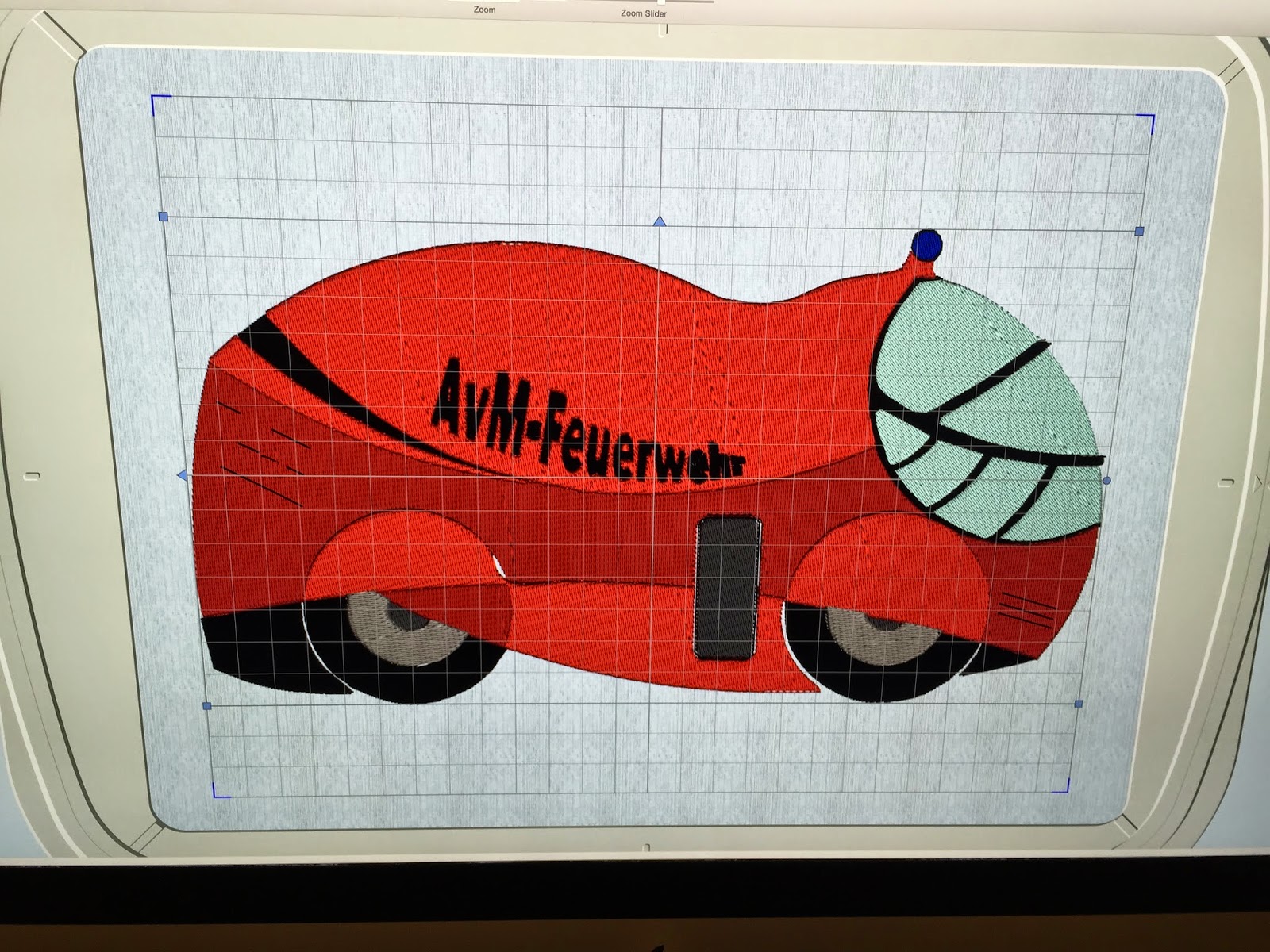The height and width of the screenshot is (952, 1270).
Task: Select the blue siren light on the roof
Action: click(x=927, y=244)
